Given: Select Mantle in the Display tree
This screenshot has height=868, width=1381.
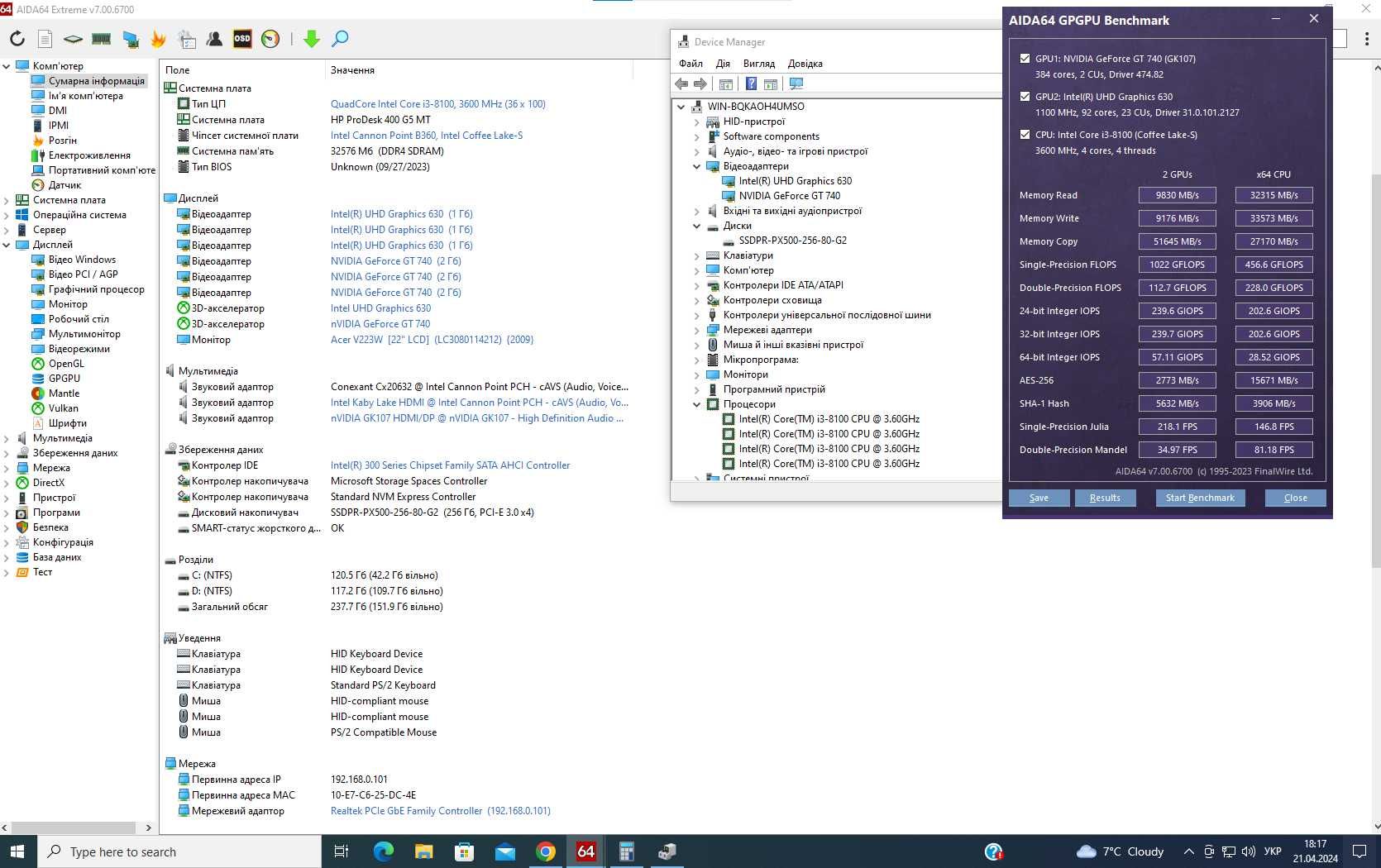Looking at the screenshot, I should click(64, 393).
